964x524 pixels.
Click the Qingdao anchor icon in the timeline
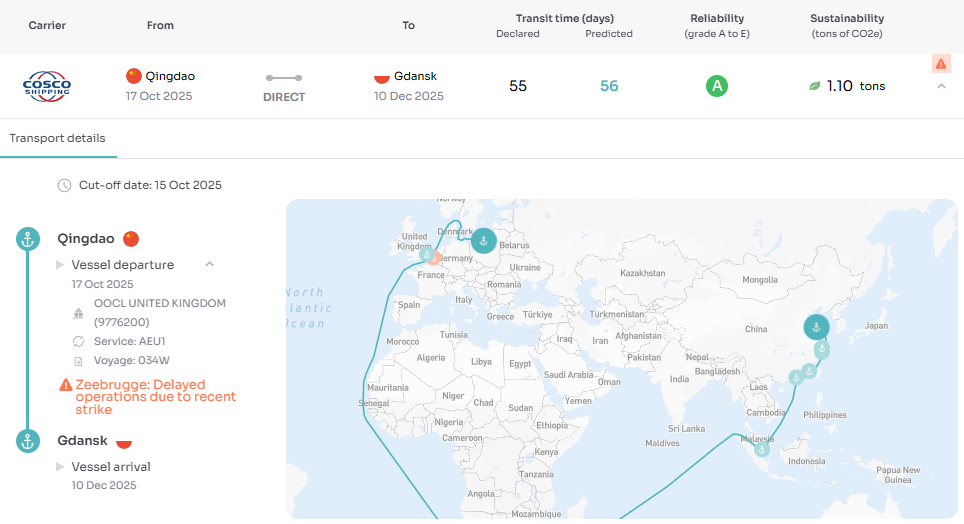click(x=28, y=239)
